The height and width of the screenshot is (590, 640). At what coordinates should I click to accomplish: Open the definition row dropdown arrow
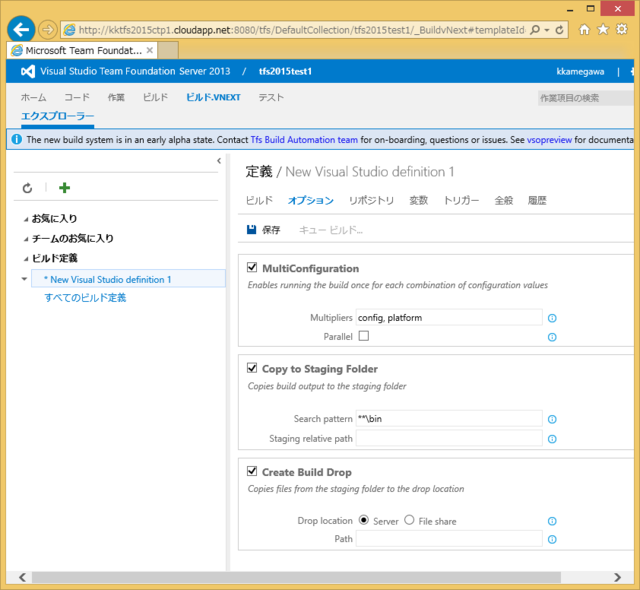point(24,279)
